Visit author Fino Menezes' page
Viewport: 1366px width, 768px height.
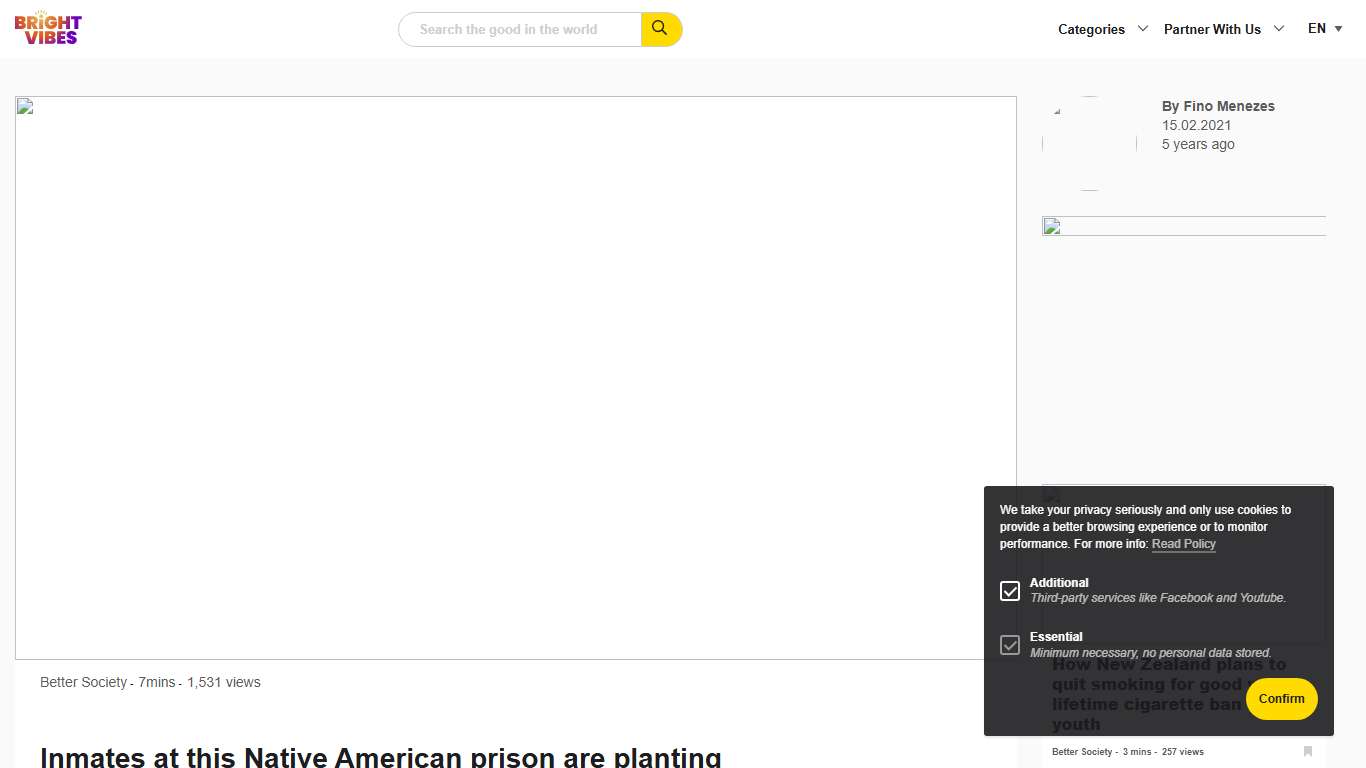click(1218, 106)
